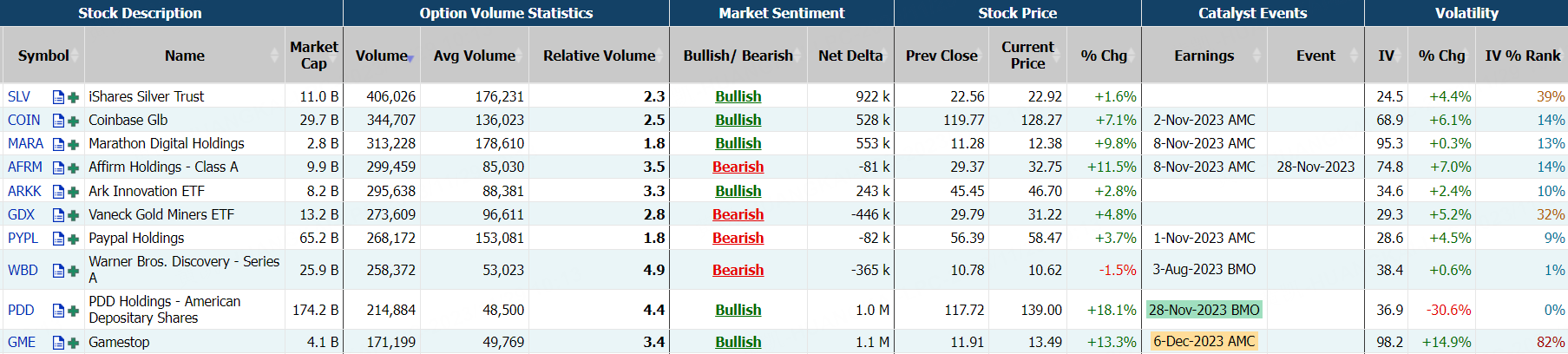Screen dimensions: 1568x354
Task: Open the document icon next to MARA
Action: pyautogui.click(x=58, y=144)
